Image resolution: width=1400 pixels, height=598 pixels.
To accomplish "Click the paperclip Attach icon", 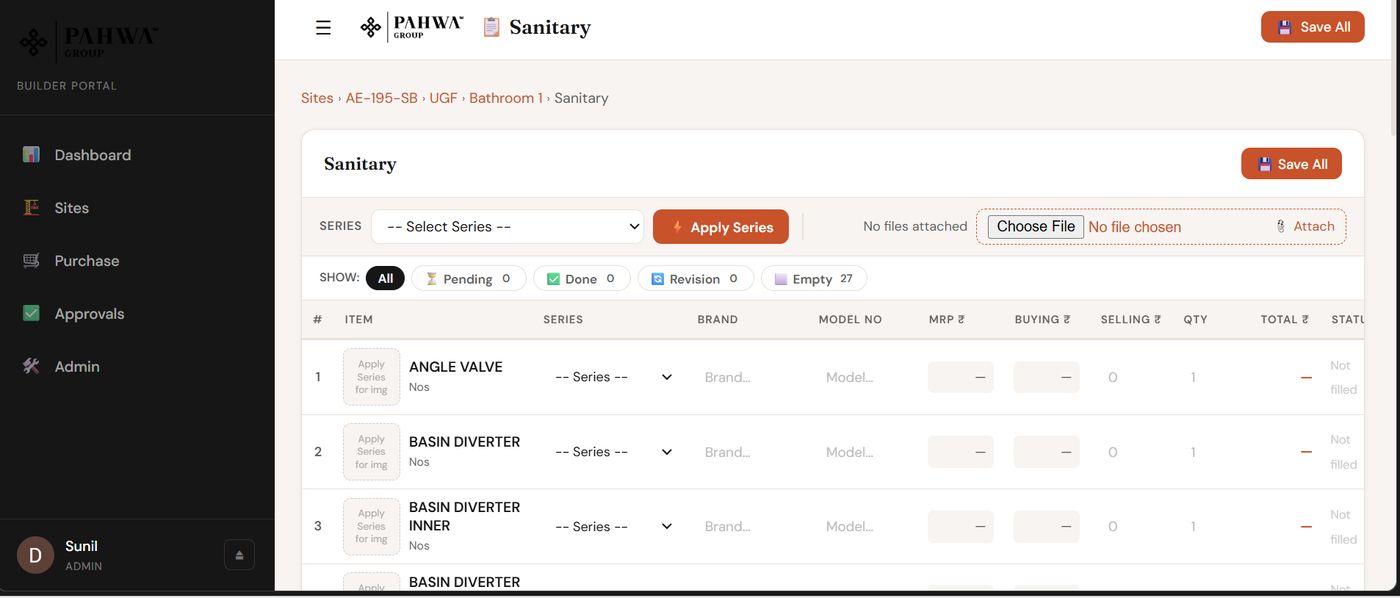I will (x=1281, y=227).
